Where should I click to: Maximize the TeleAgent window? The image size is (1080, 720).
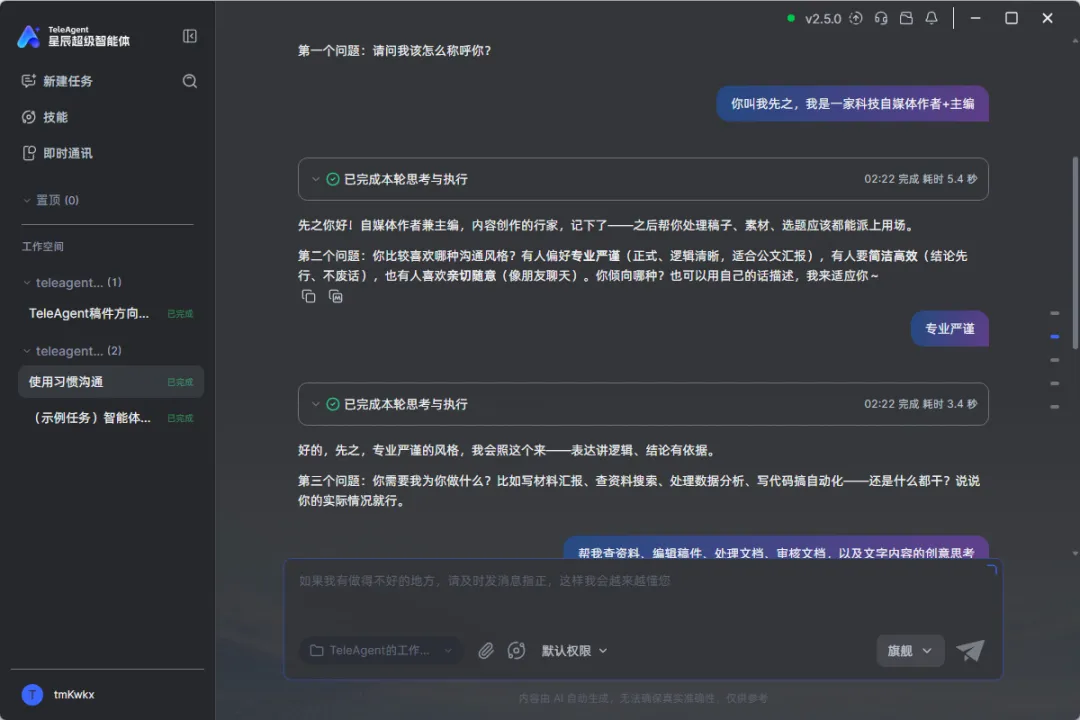1011,19
